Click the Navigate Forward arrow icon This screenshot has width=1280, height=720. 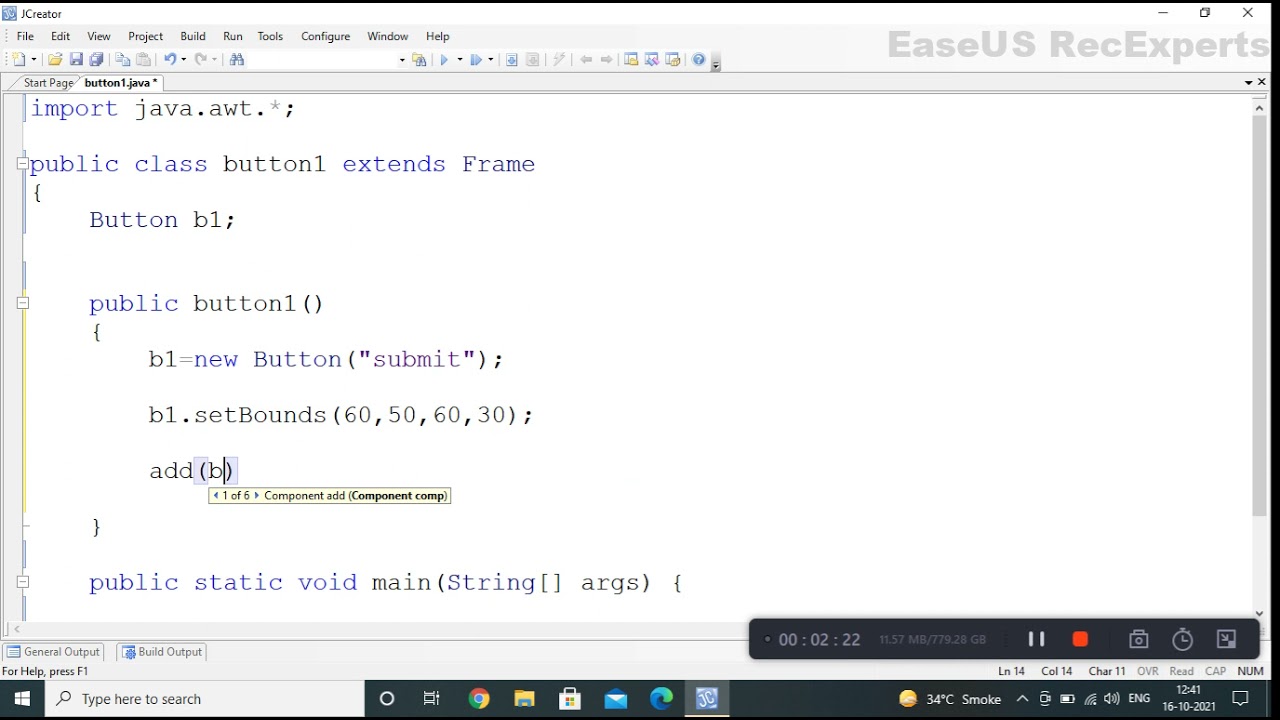click(x=606, y=60)
